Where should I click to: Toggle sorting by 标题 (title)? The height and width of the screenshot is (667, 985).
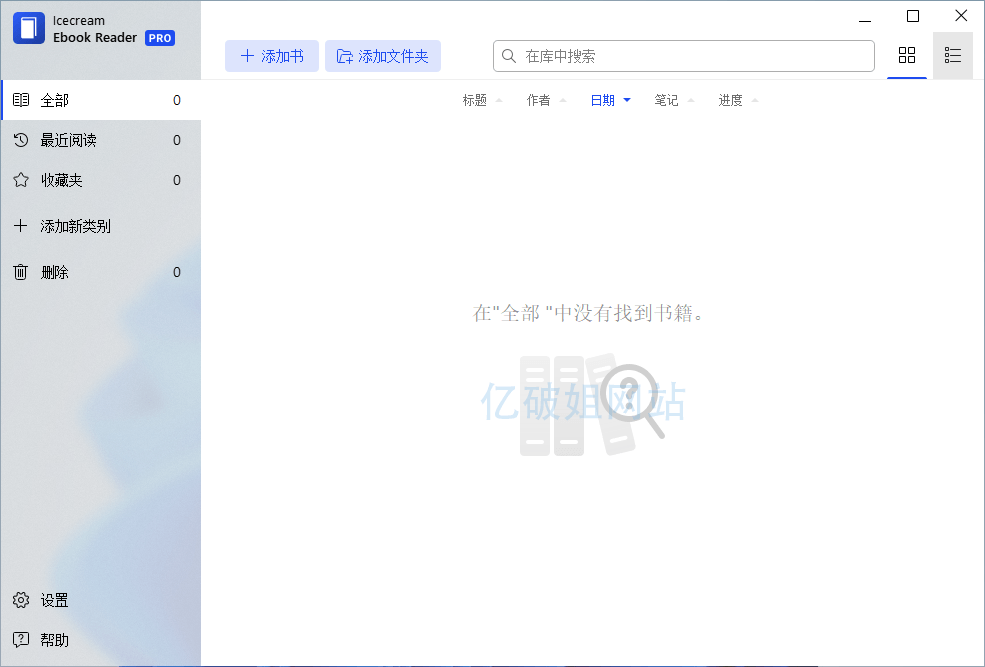point(476,100)
